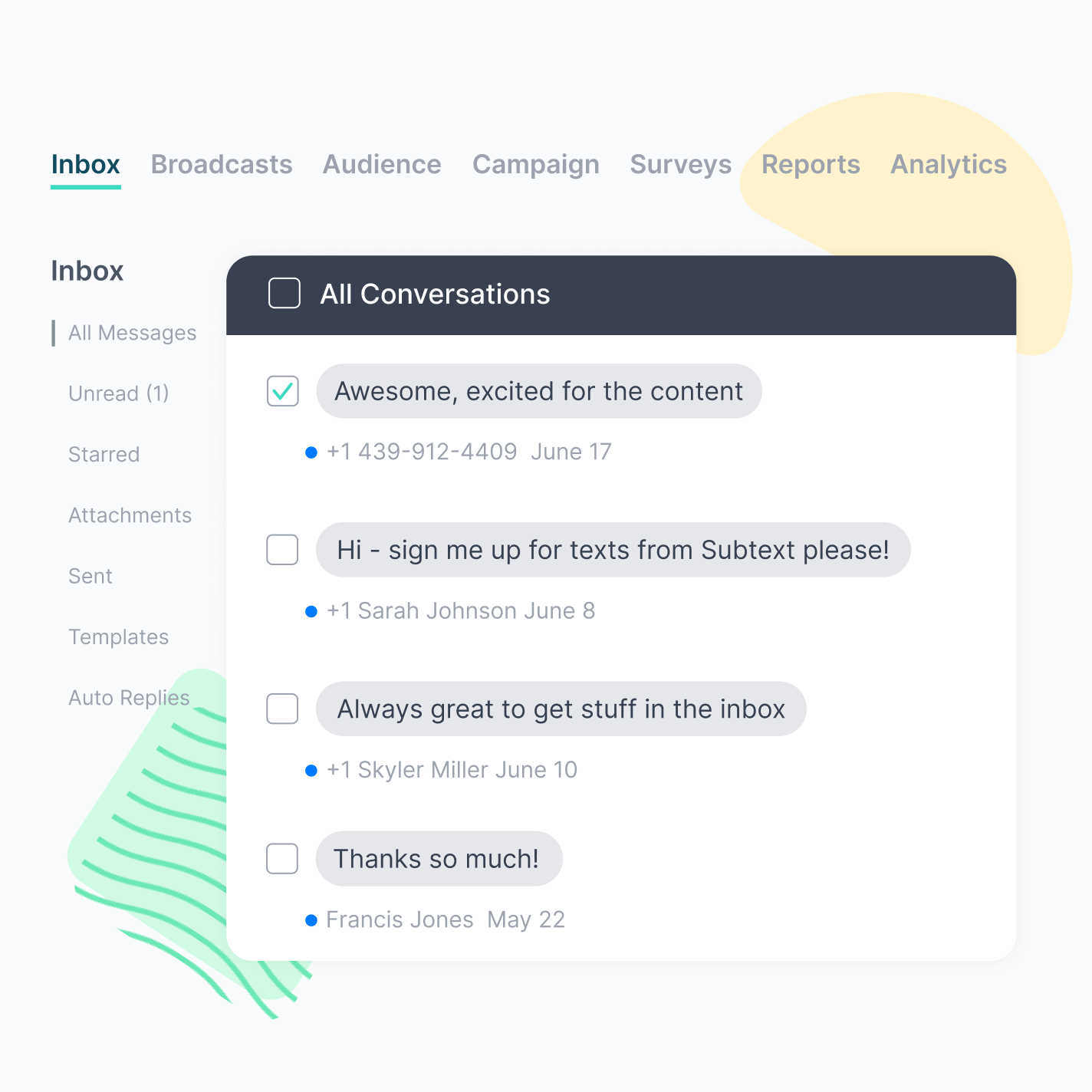The height and width of the screenshot is (1092, 1092).
Task: Tick the checkbox beside 'Always great to get stuff'
Action: pos(282,709)
